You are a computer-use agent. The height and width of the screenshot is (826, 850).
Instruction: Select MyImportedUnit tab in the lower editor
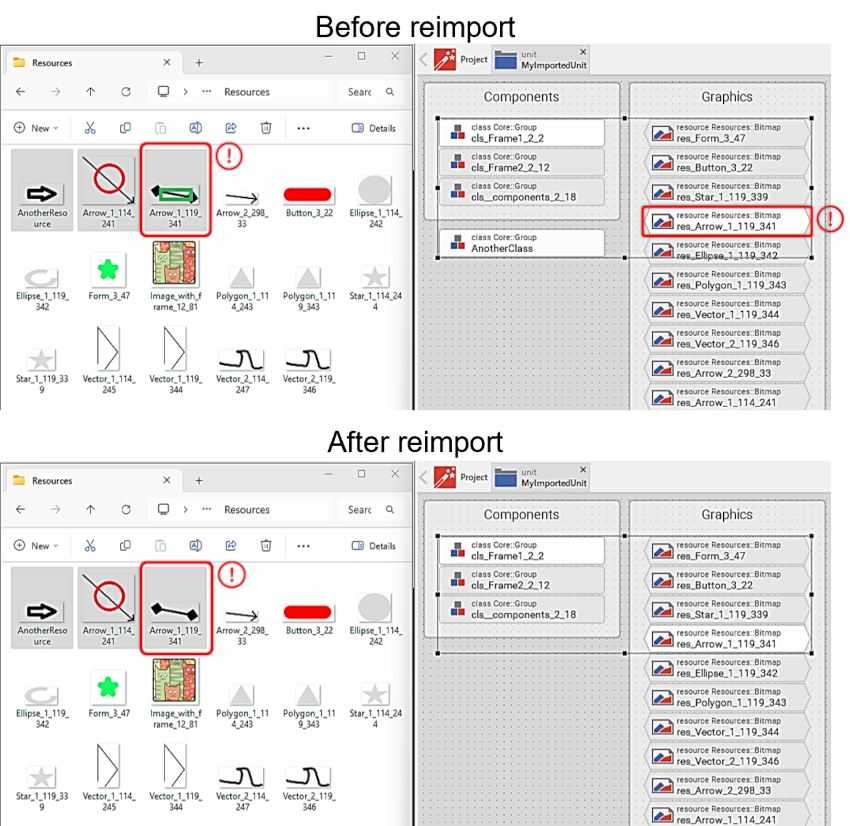point(543,477)
